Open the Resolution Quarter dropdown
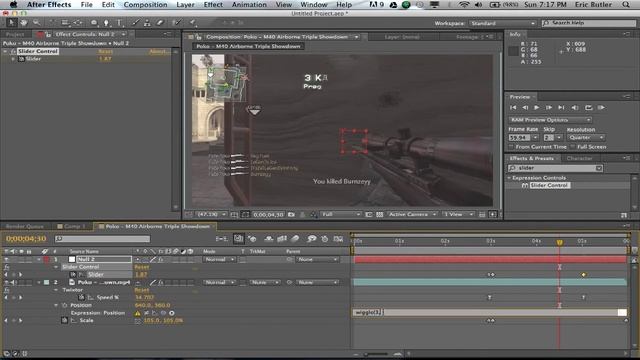The image size is (640, 360). (585, 138)
